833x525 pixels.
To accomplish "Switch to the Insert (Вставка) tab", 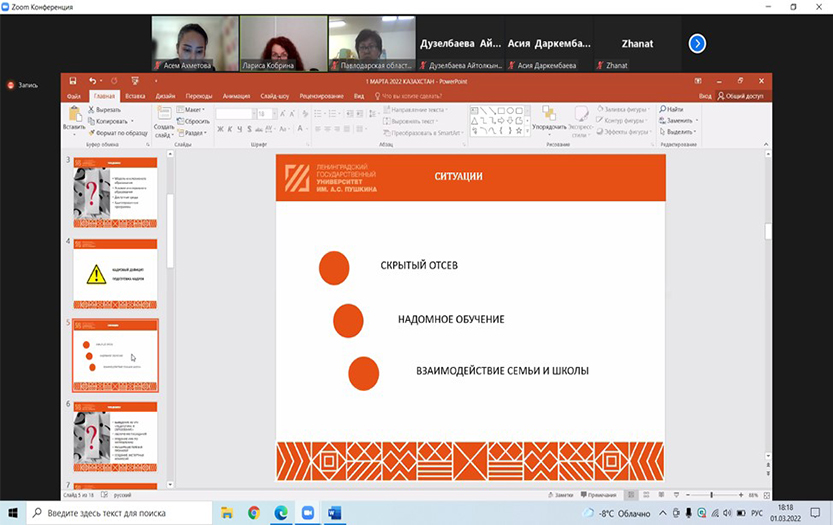I will [135, 96].
